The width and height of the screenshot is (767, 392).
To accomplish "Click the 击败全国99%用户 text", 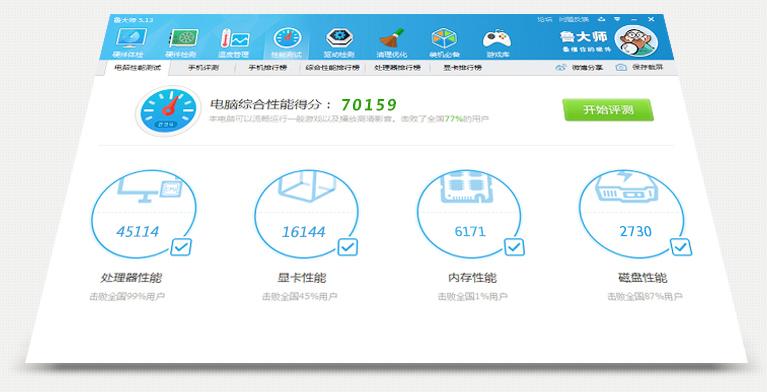I will point(127,297).
